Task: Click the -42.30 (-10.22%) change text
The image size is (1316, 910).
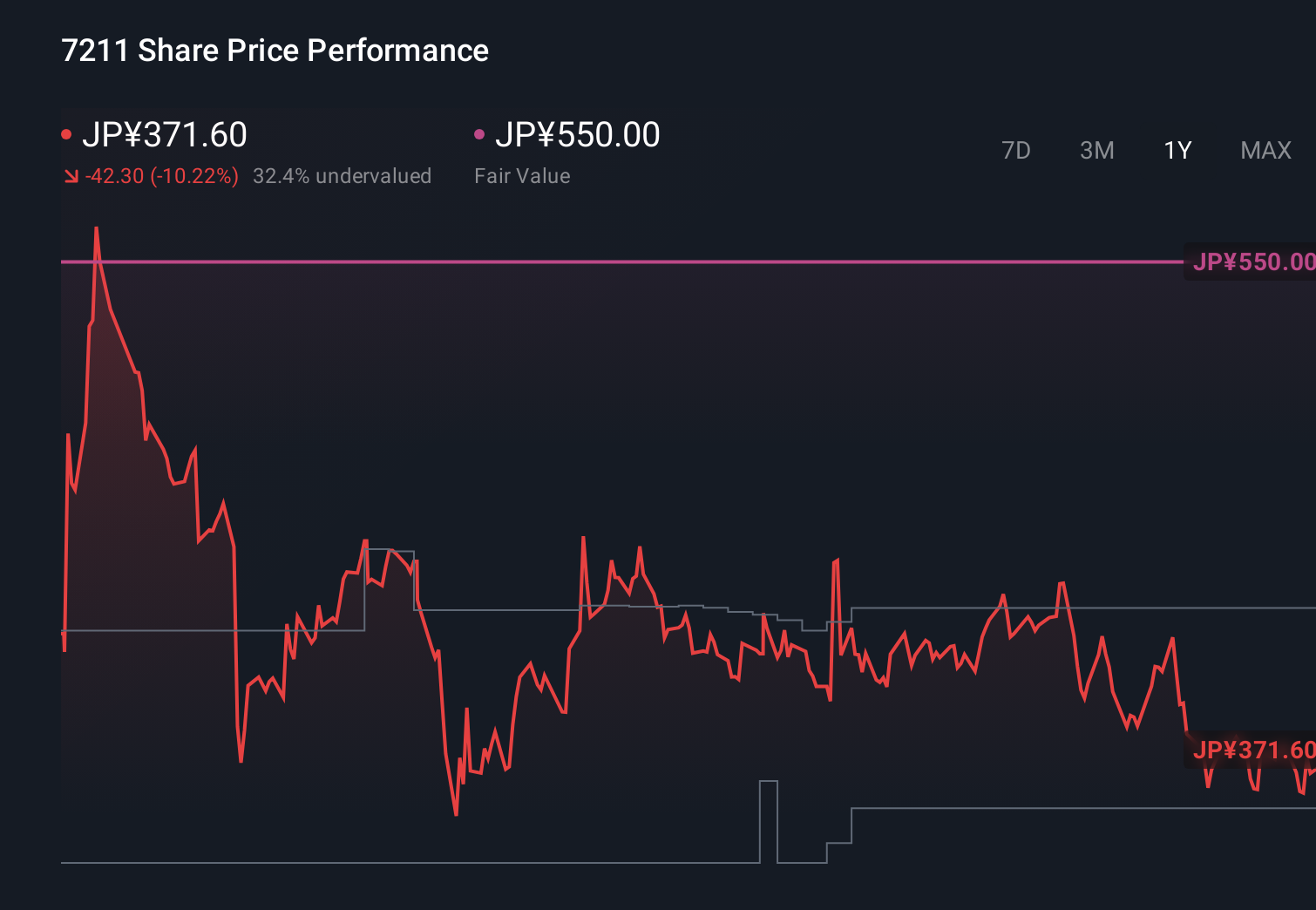Action: [161, 175]
